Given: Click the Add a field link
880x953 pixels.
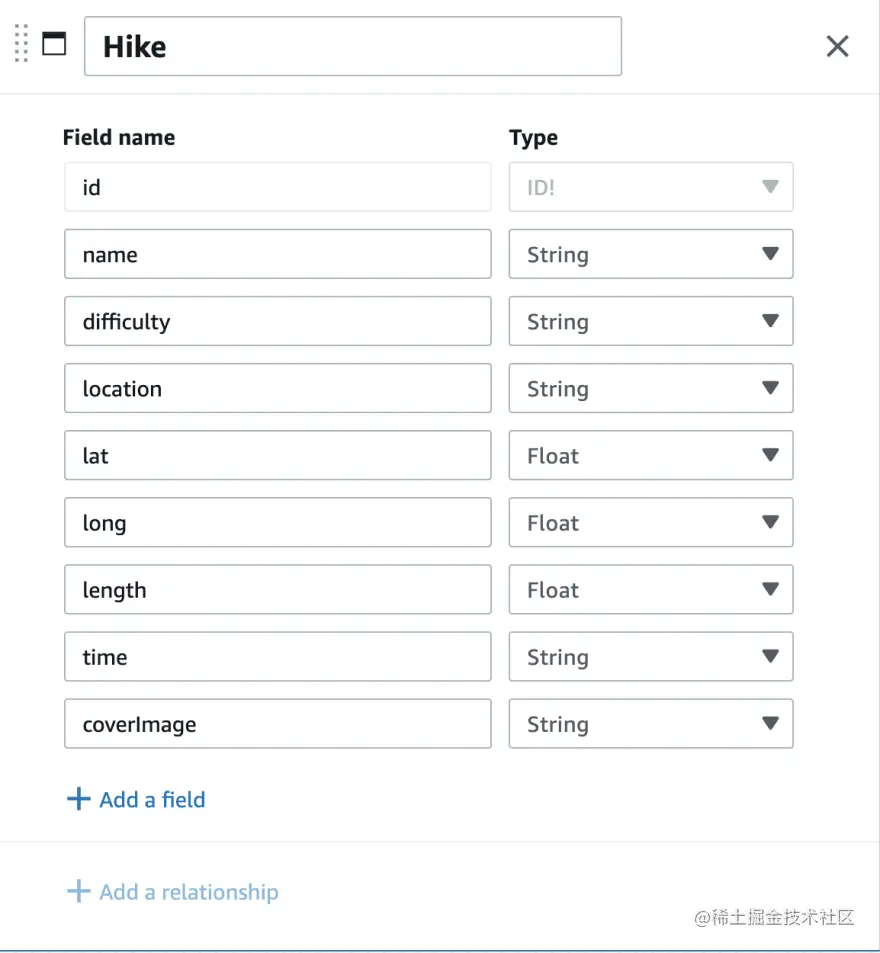Looking at the screenshot, I should pos(152,799).
